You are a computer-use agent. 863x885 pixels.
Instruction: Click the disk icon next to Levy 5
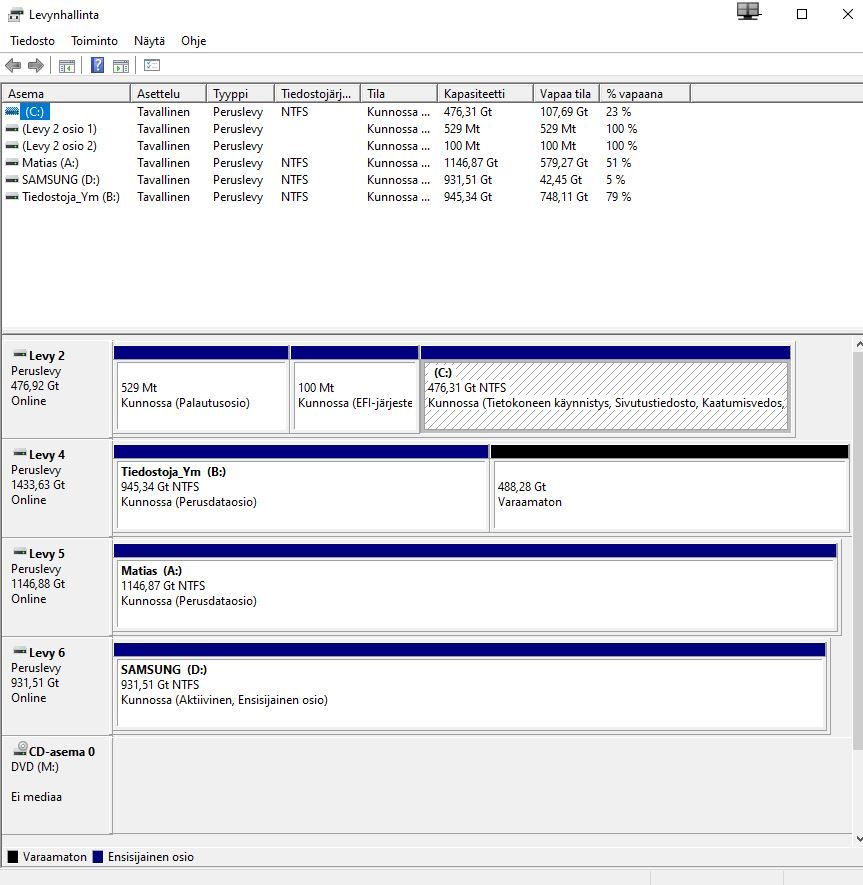[20, 552]
